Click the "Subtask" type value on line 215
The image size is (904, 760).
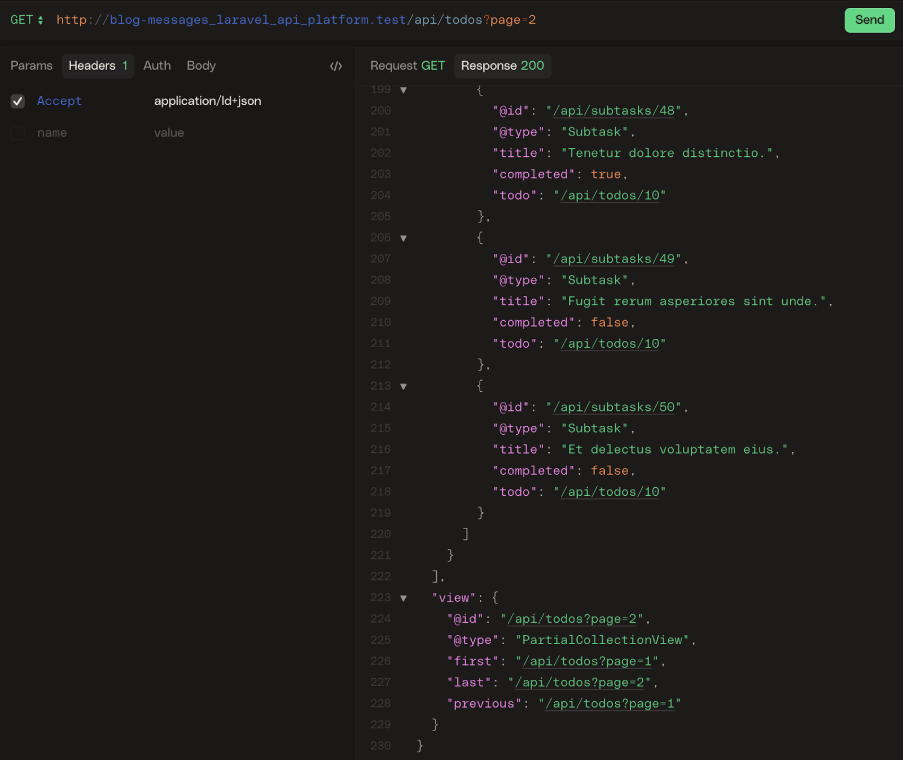pos(594,428)
